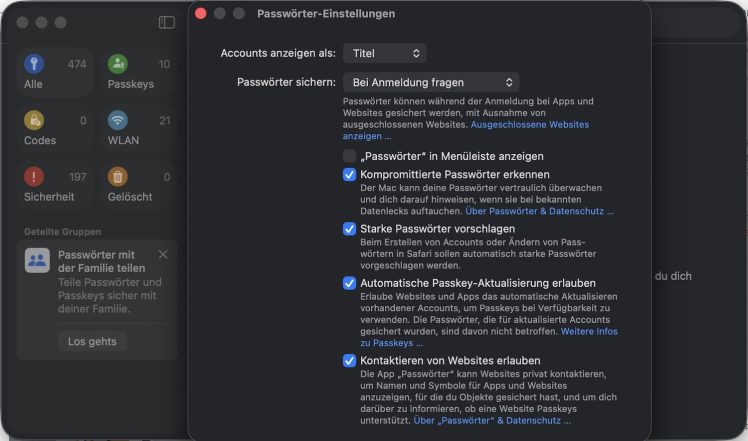Click the Passwörter-Einstellungen window title
Viewport: 748px width, 441px height.
pos(326,14)
